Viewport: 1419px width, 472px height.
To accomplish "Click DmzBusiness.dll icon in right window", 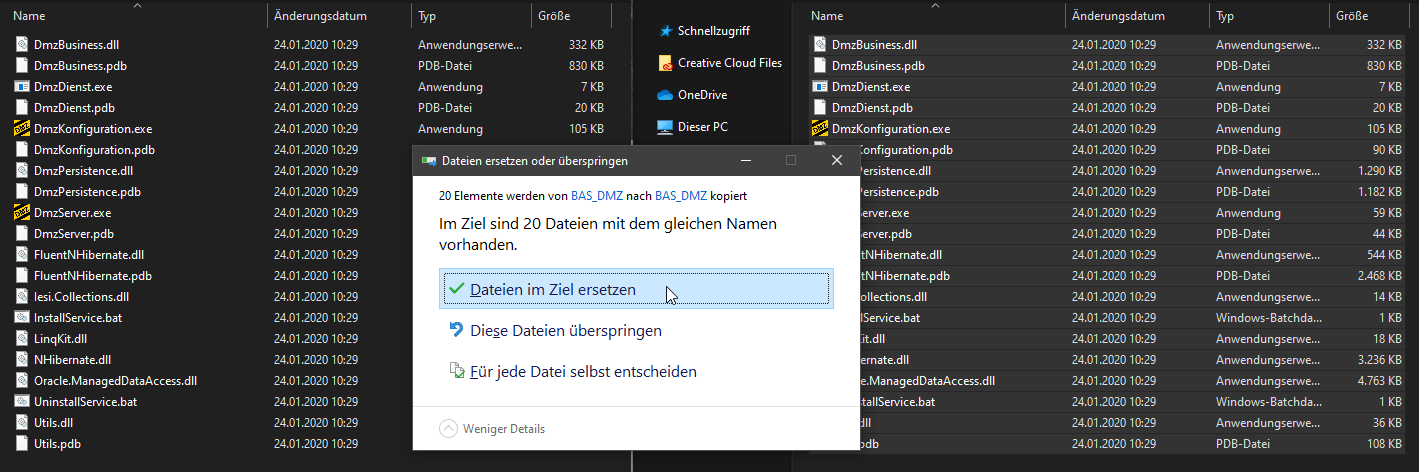I will [x=820, y=45].
